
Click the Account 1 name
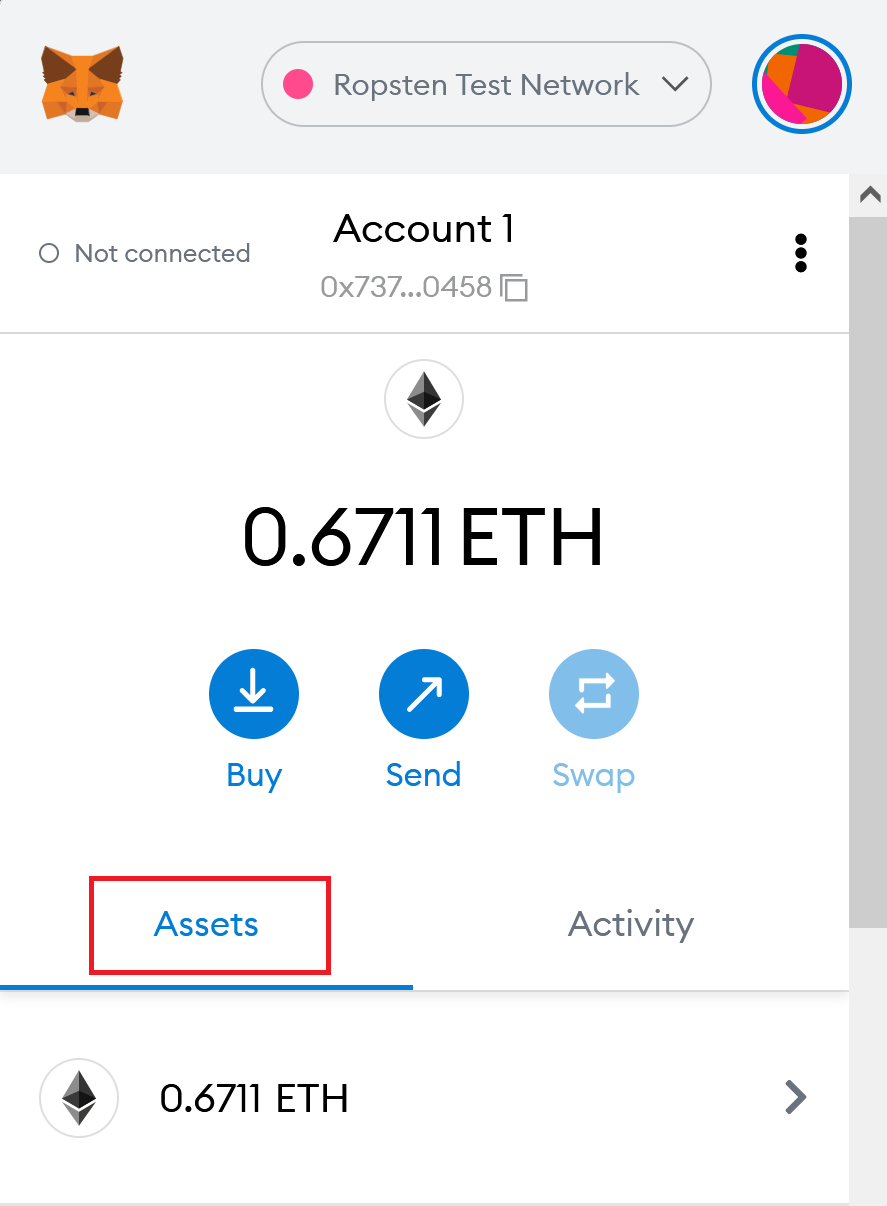424,229
